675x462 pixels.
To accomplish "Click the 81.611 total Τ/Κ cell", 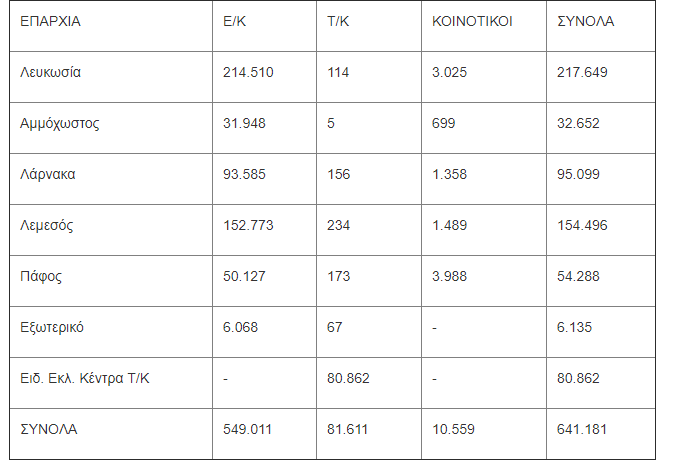I will [347, 429].
